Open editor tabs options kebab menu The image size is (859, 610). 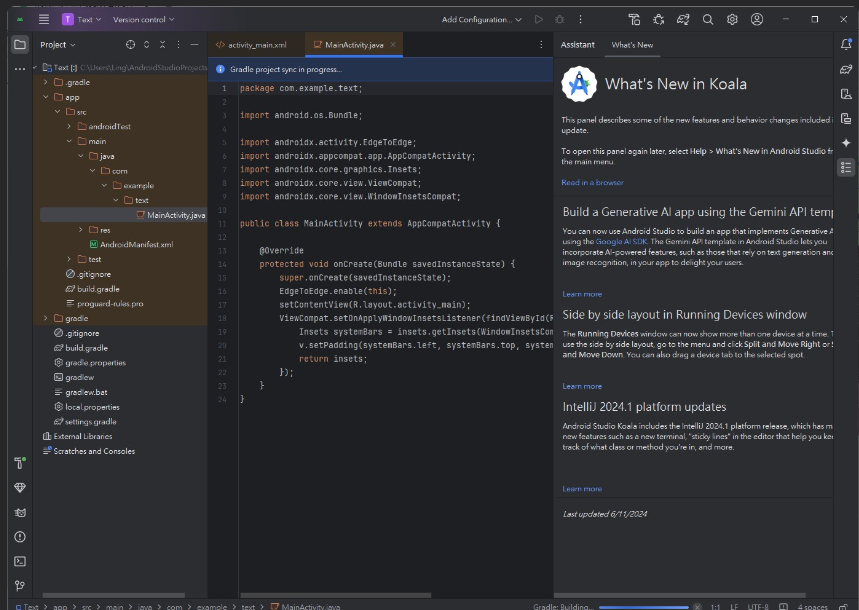pos(541,44)
